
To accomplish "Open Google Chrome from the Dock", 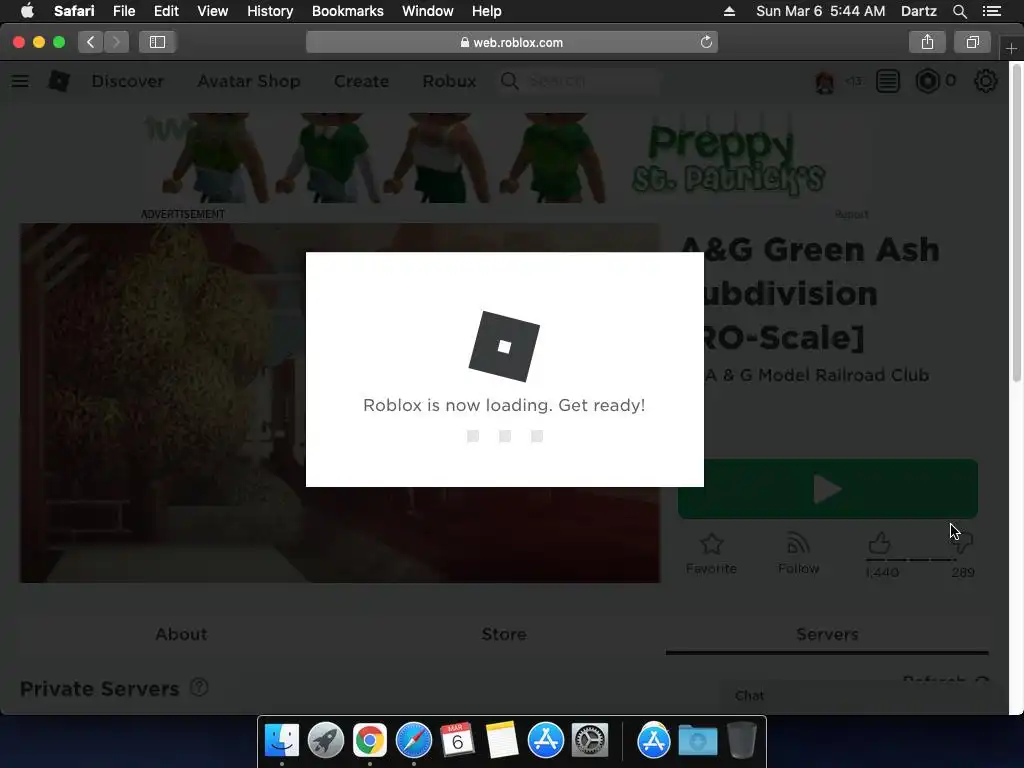I will (x=370, y=740).
